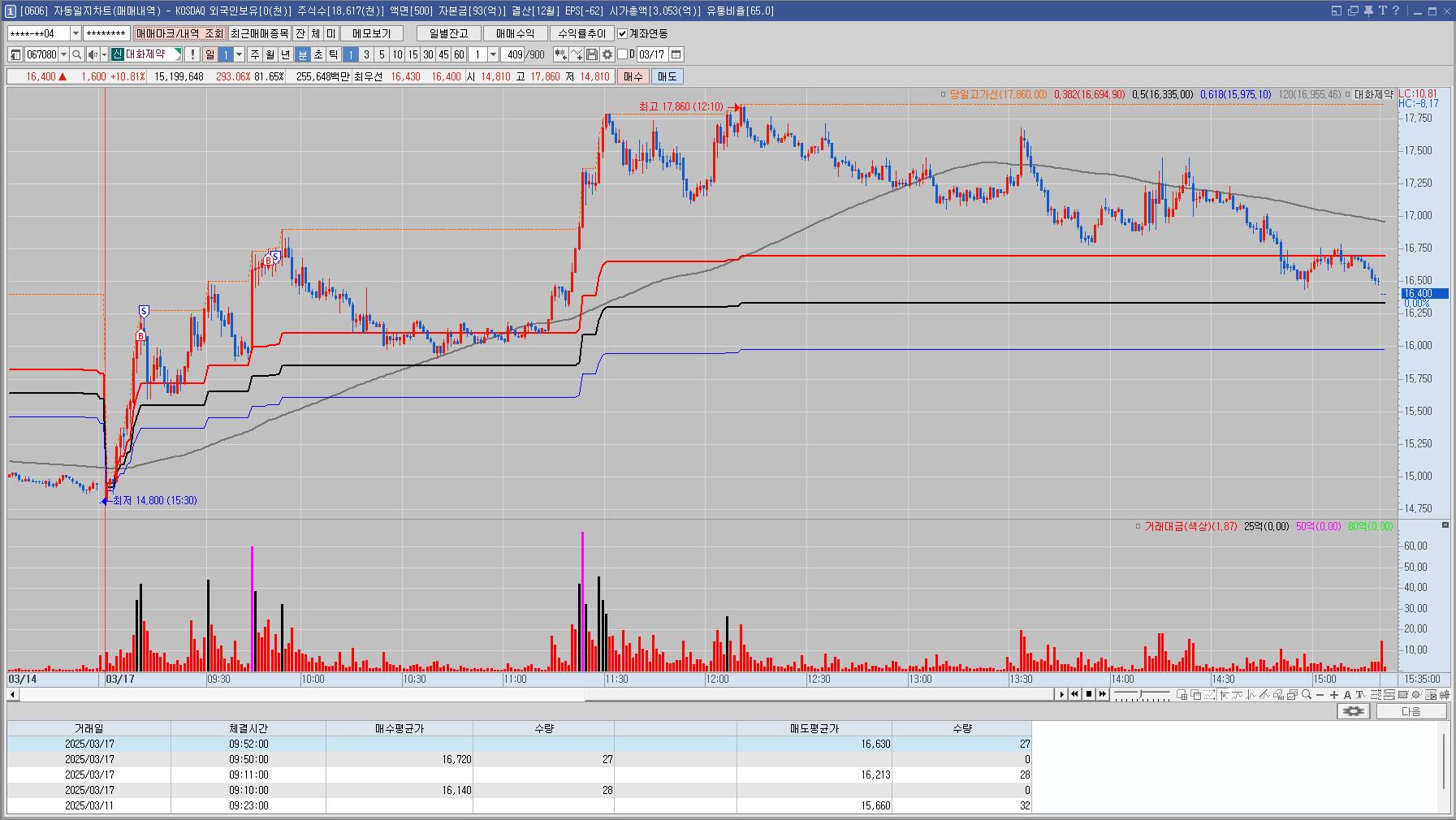
Task: Click the chart settings gear icon
Action: (607, 54)
